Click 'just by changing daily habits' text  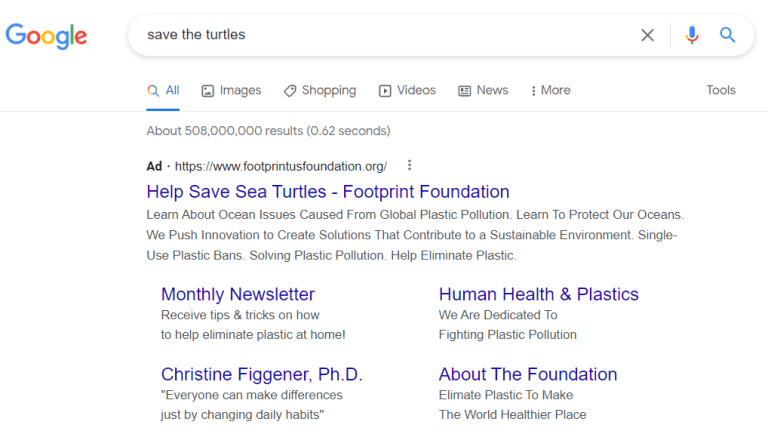[242, 414]
